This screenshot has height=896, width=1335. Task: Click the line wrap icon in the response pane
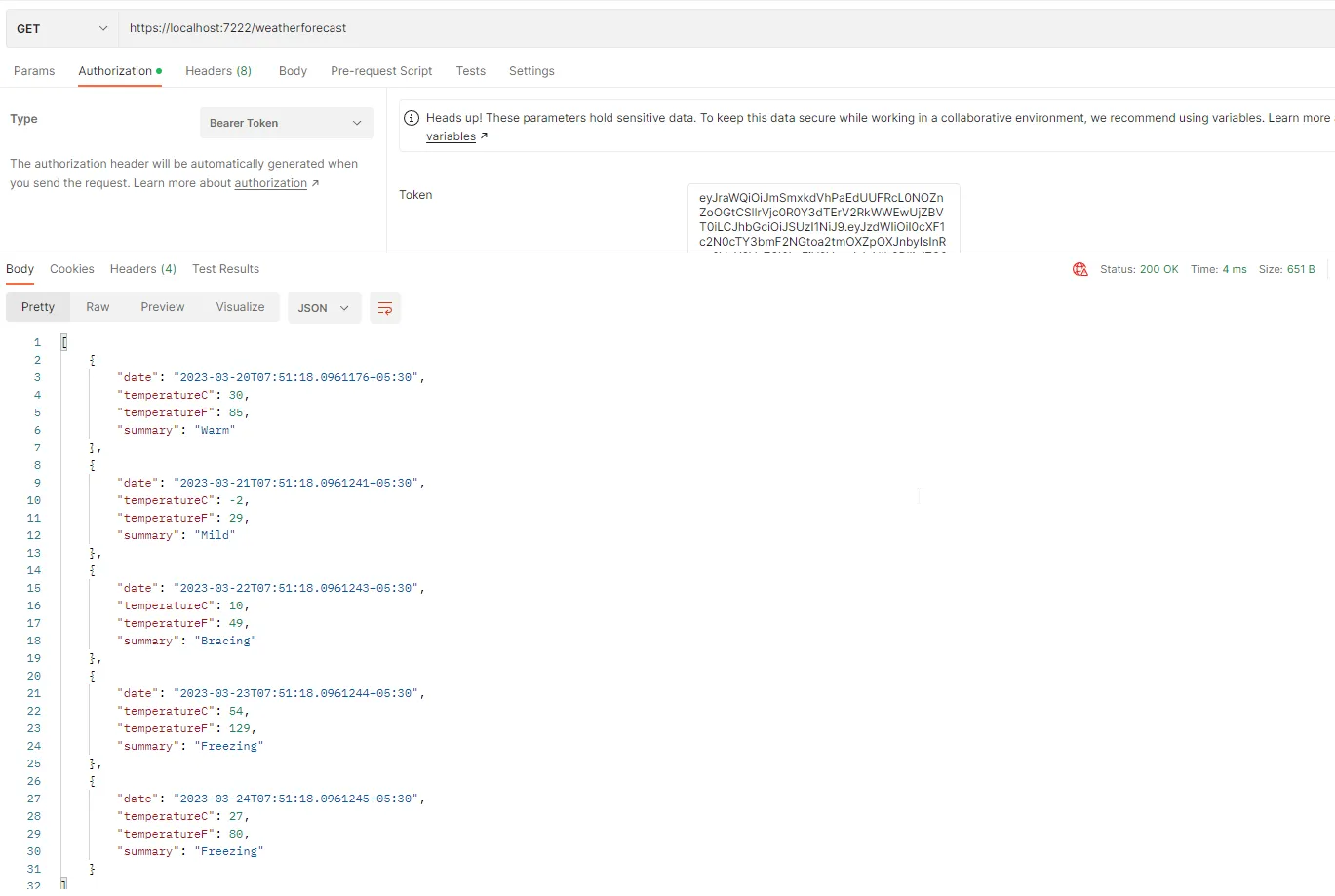click(x=384, y=307)
